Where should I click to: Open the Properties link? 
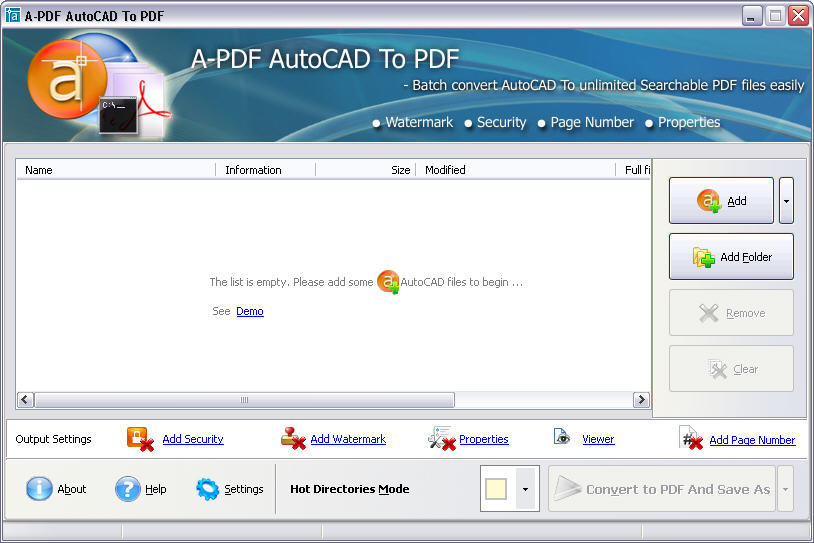pyautogui.click(x=483, y=439)
